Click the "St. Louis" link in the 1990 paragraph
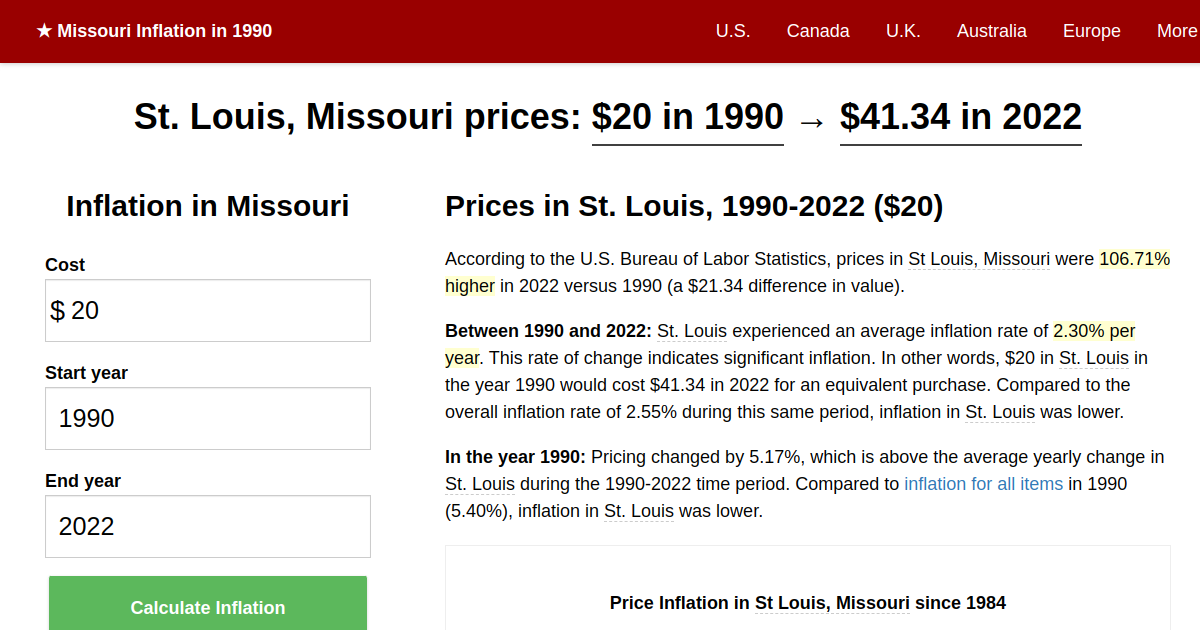The width and height of the screenshot is (1200, 630). pyautogui.click(x=480, y=483)
